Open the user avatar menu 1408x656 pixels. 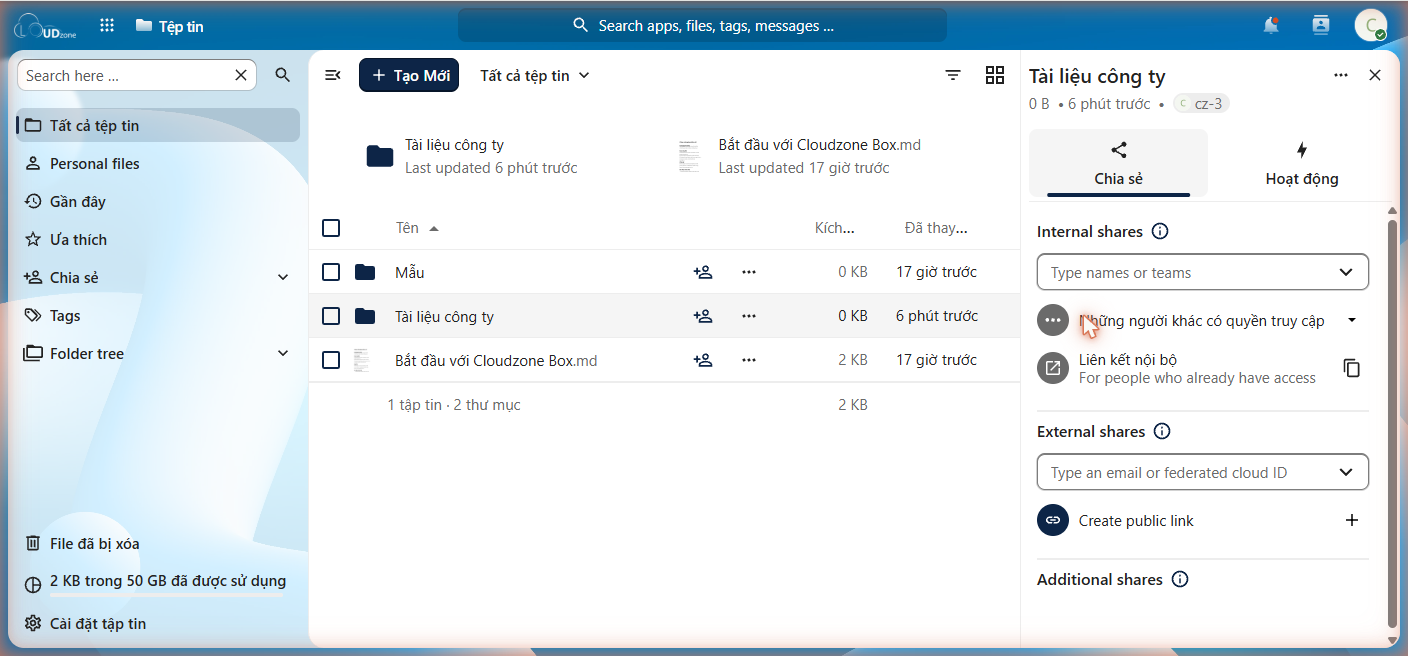1370,26
